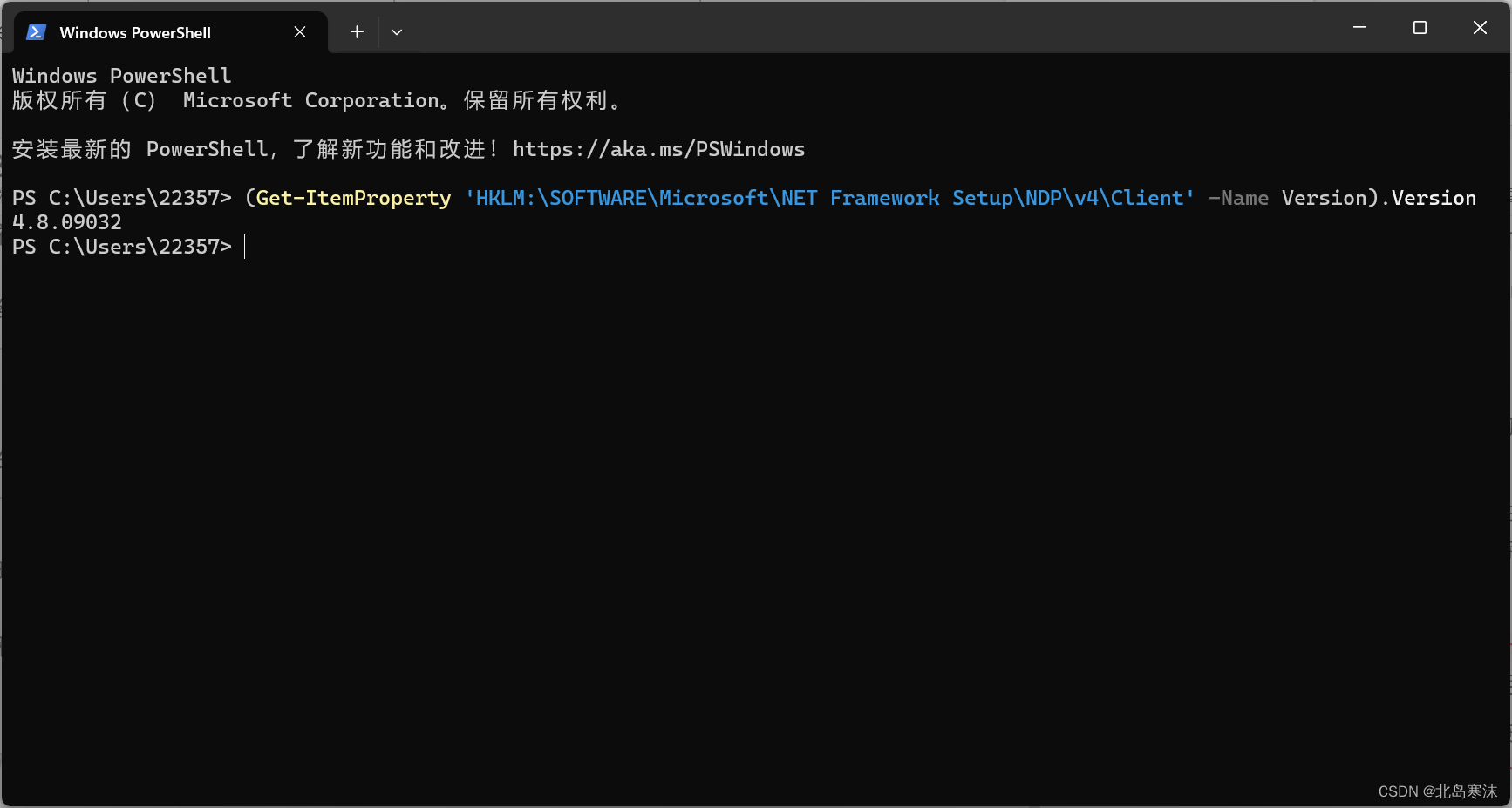
Task: Click the PowerShell icon in the tab
Action: click(36, 32)
